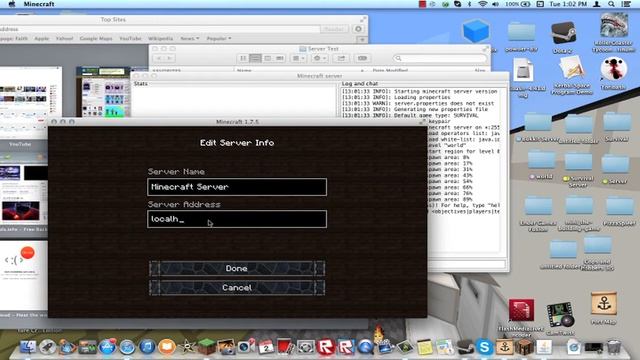Viewport: 640px width, 360px height.
Task: Open the Trash in the Dock
Action: [613, 347]
